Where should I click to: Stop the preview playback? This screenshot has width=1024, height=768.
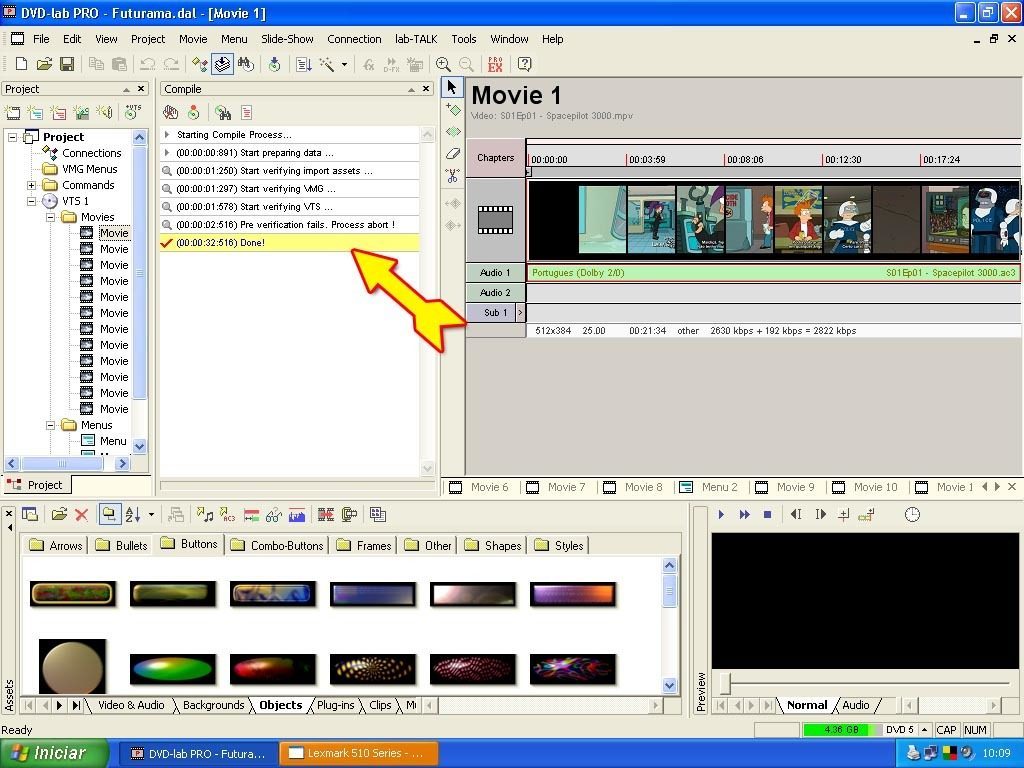point(768,515)
